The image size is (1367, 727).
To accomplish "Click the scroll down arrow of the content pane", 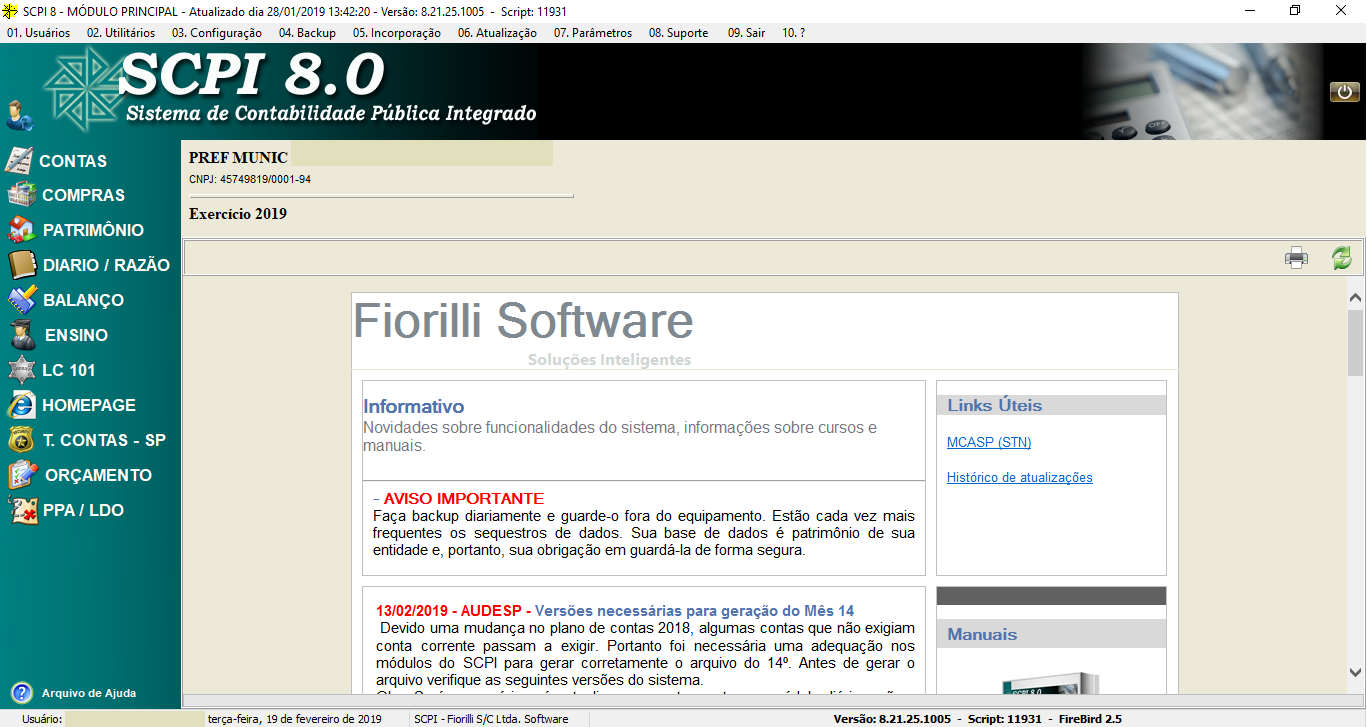I will [x=1356, y=672].
